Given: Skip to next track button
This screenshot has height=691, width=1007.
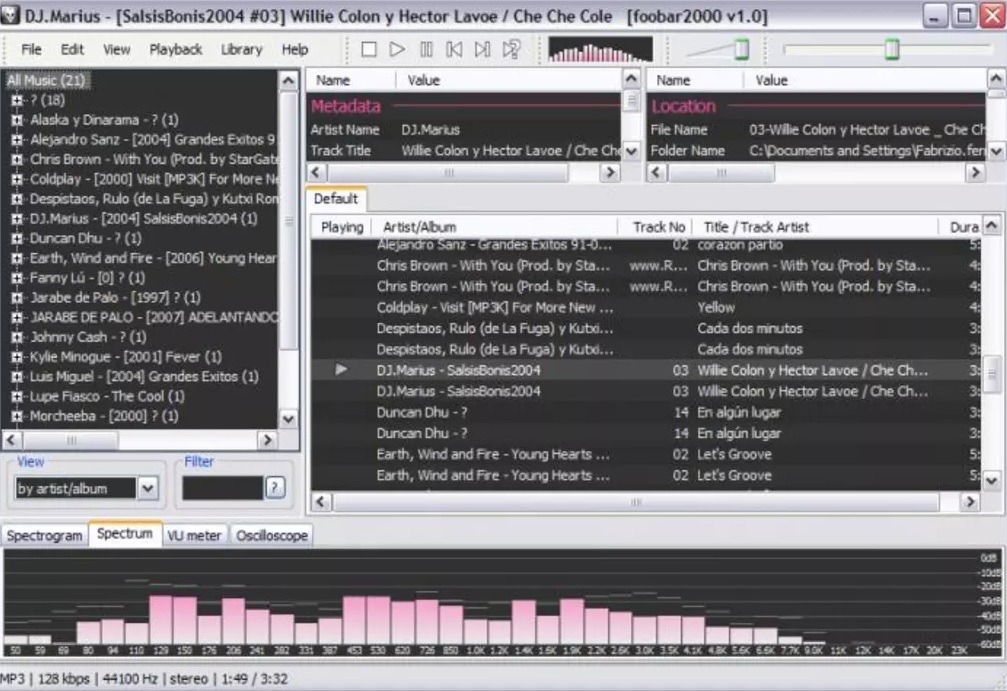Looking at the screenshot, I should click(482, 49).
